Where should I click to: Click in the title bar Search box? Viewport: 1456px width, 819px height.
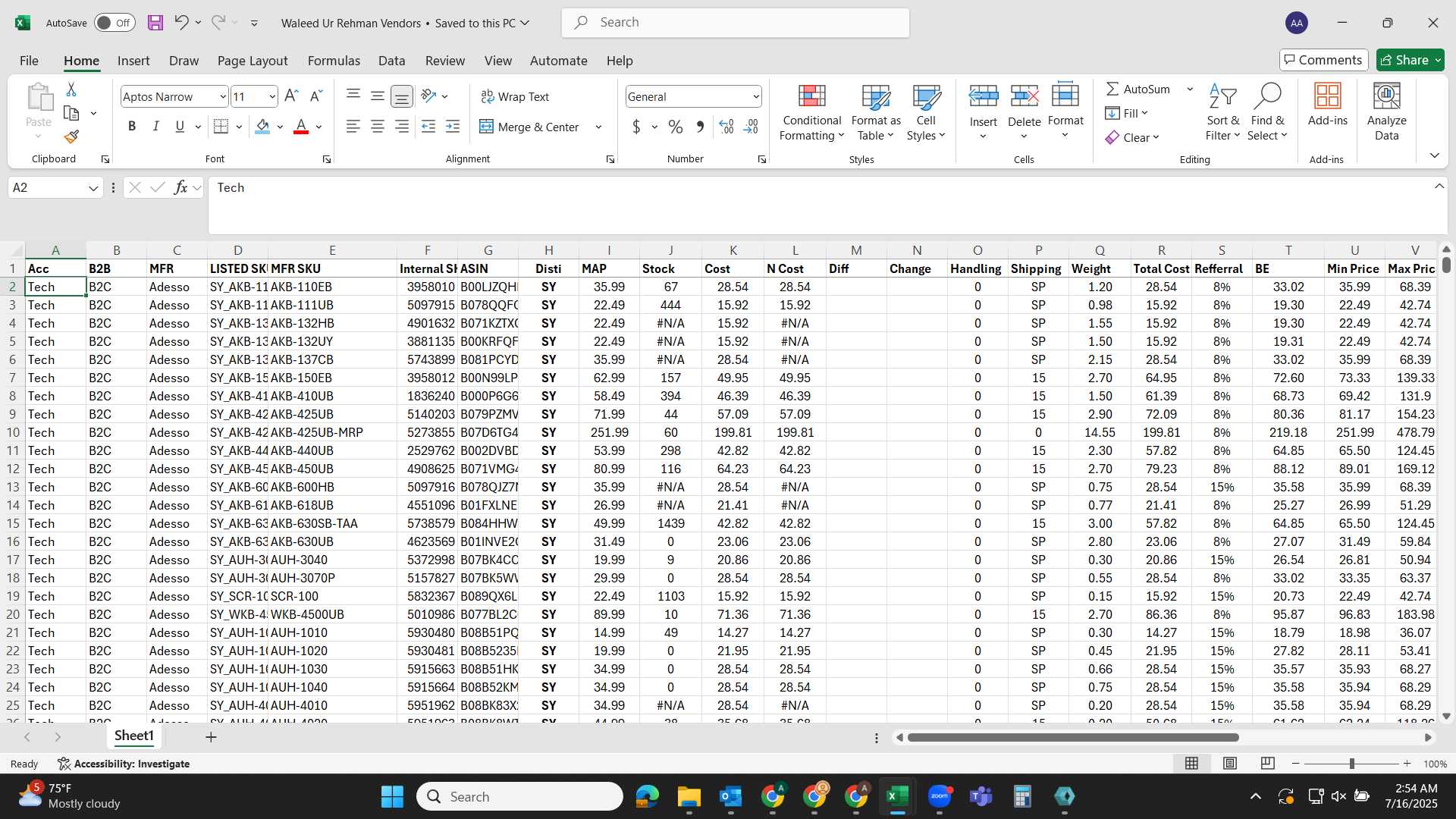point(735,23)
